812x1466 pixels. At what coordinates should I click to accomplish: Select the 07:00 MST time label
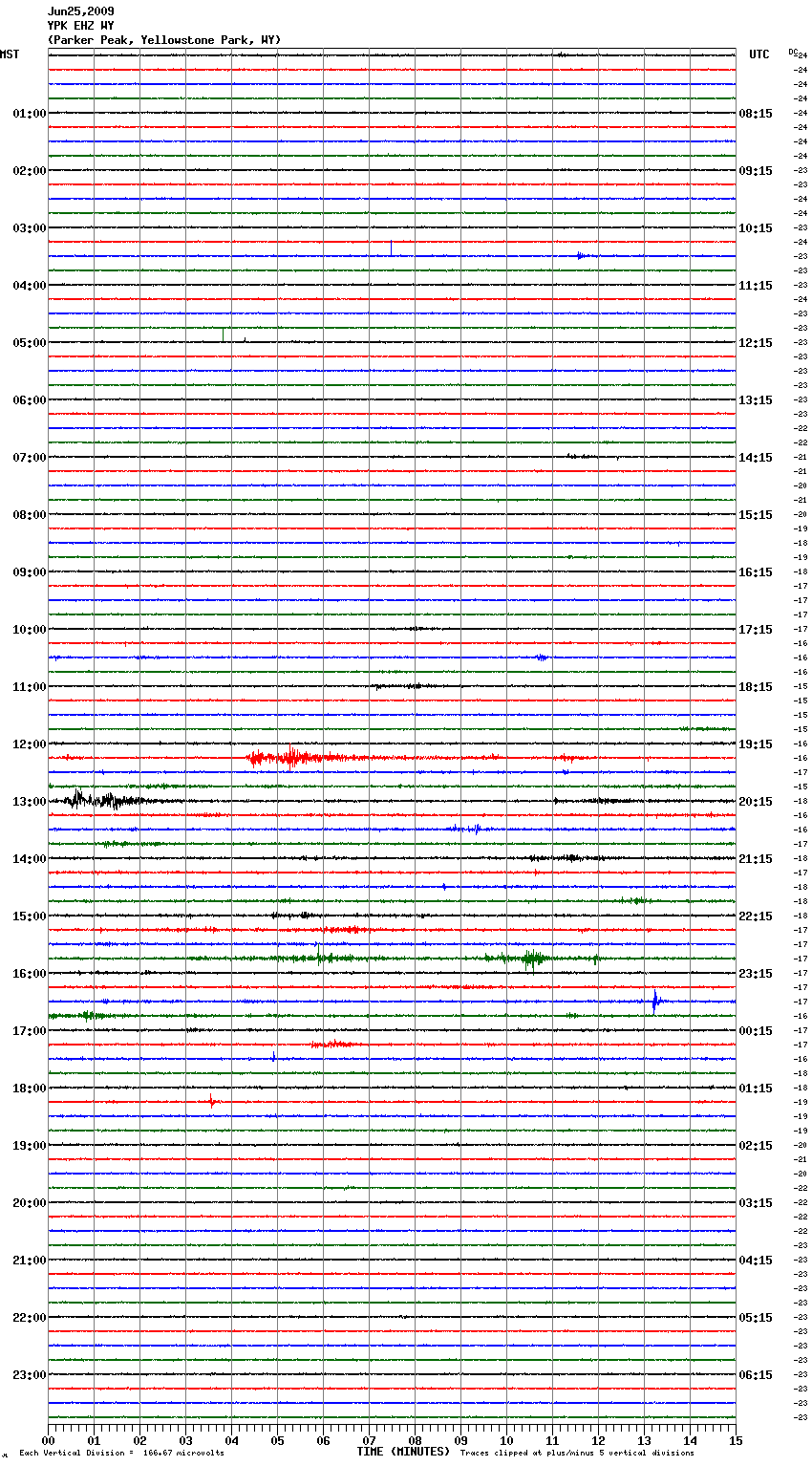point(30,458)
